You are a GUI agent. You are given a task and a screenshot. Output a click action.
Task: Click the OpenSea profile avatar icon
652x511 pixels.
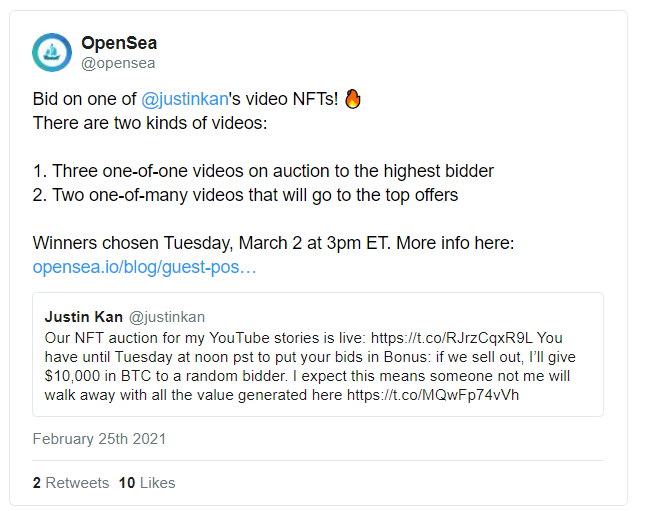[x=52, y=53]
